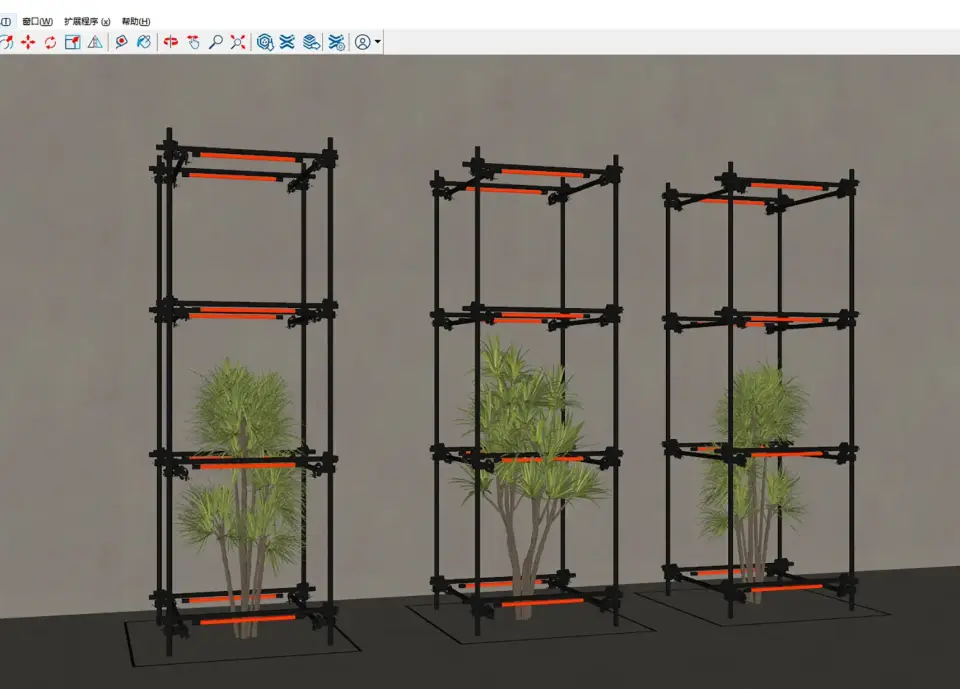
Task: Activate the Scale tool
Action: 73,42
